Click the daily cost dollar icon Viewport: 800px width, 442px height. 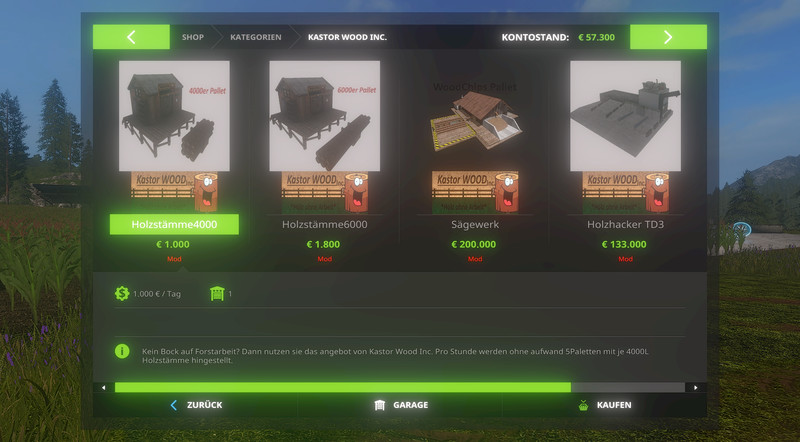click(x=122, y=293)
